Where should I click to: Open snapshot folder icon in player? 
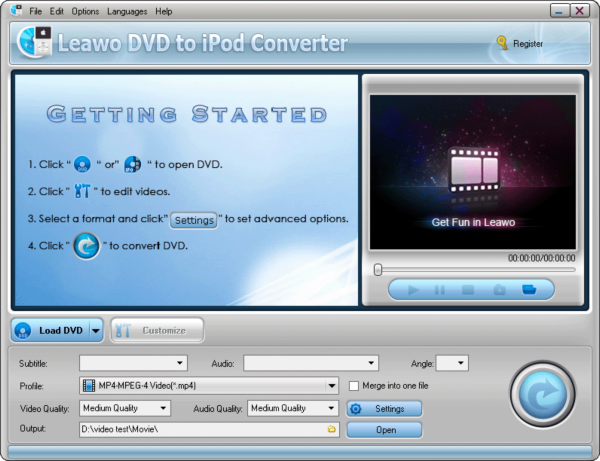pos(530,290)
